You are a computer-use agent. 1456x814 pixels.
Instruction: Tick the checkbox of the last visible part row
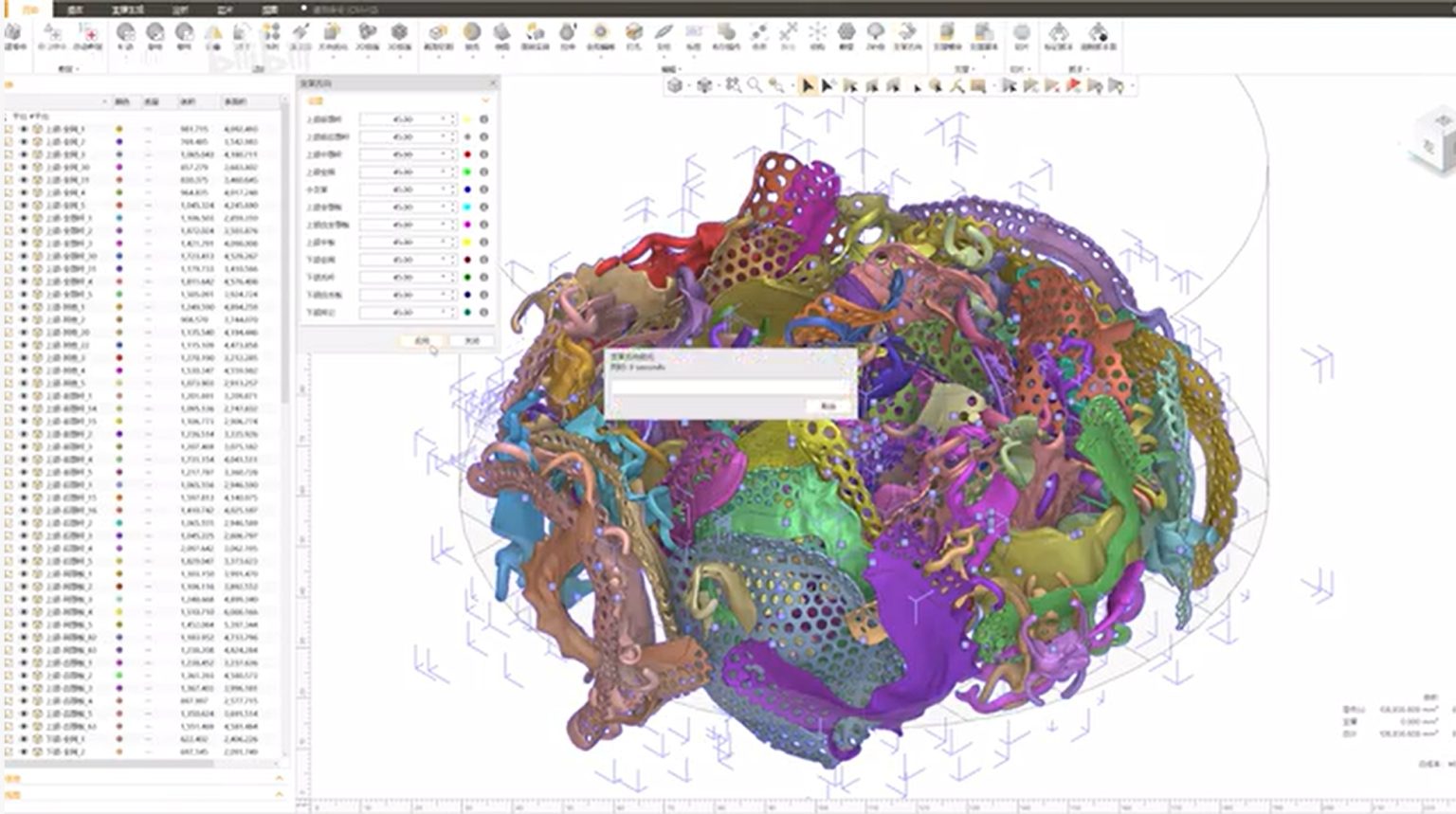[x=9, y=751]
